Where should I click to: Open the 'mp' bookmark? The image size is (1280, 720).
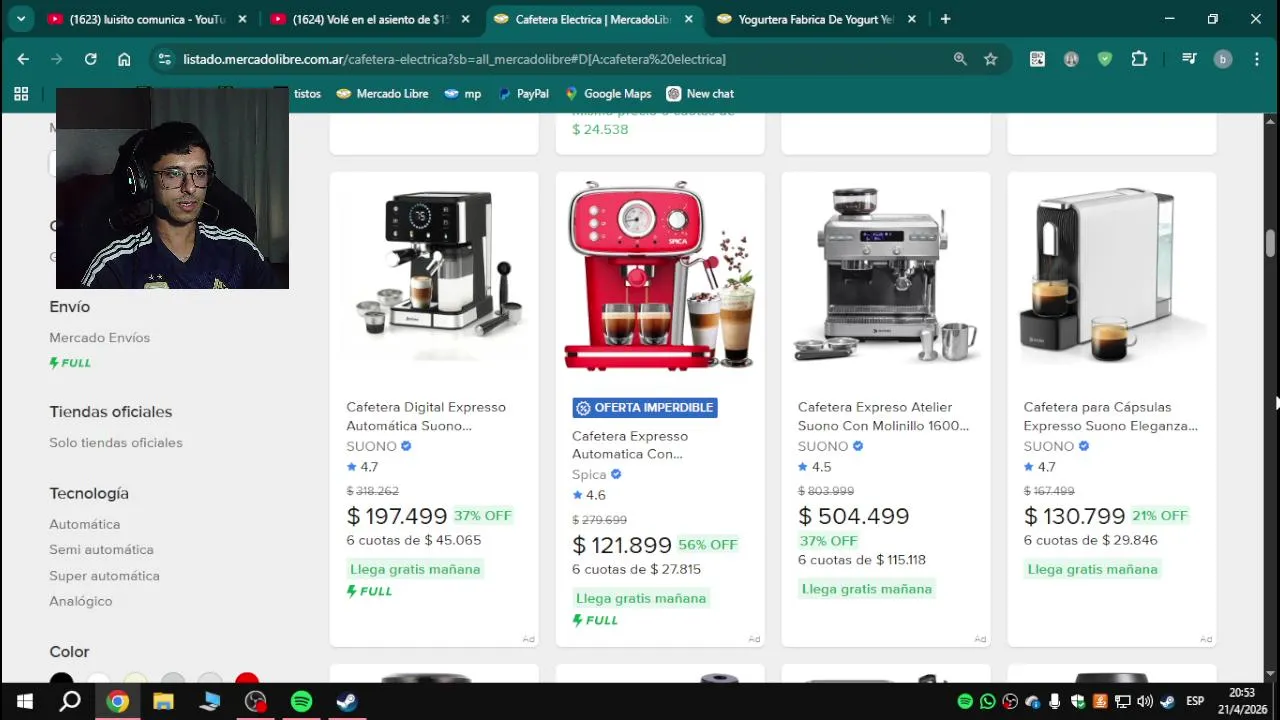(x=463, y=94)
